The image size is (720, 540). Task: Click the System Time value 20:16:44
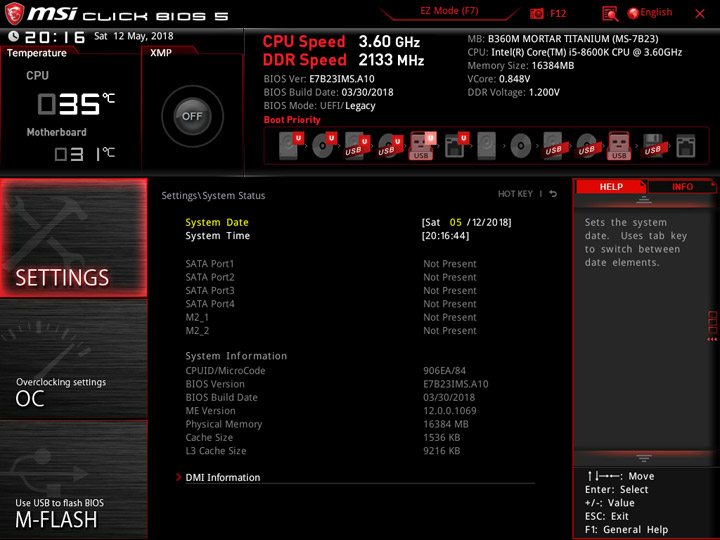pos(445,236)
